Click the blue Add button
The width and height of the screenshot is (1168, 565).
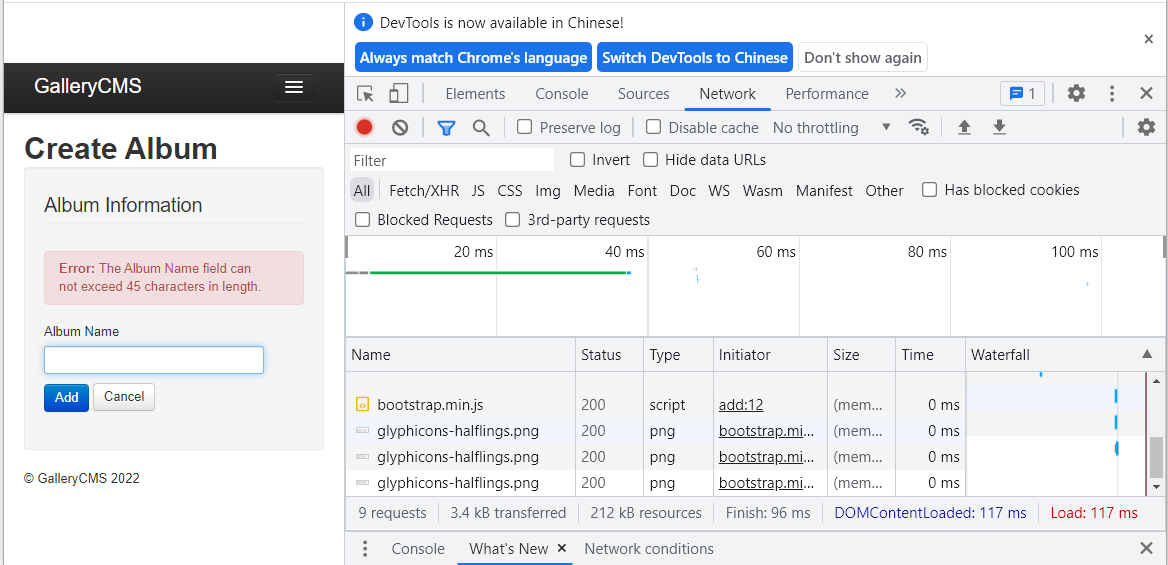click(x=66, y=397)
